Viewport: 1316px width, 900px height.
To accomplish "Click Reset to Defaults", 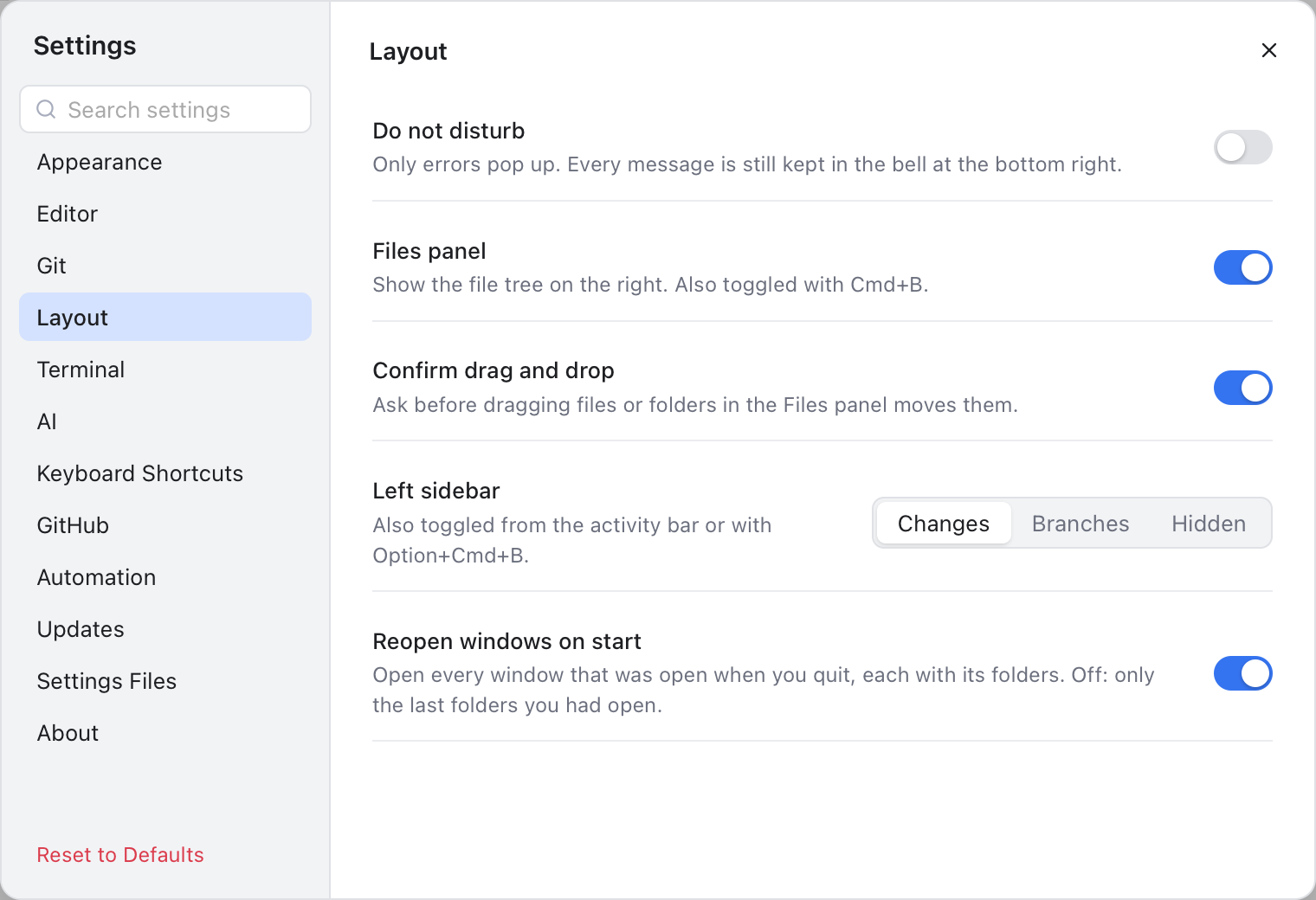I will click(120, 855).
